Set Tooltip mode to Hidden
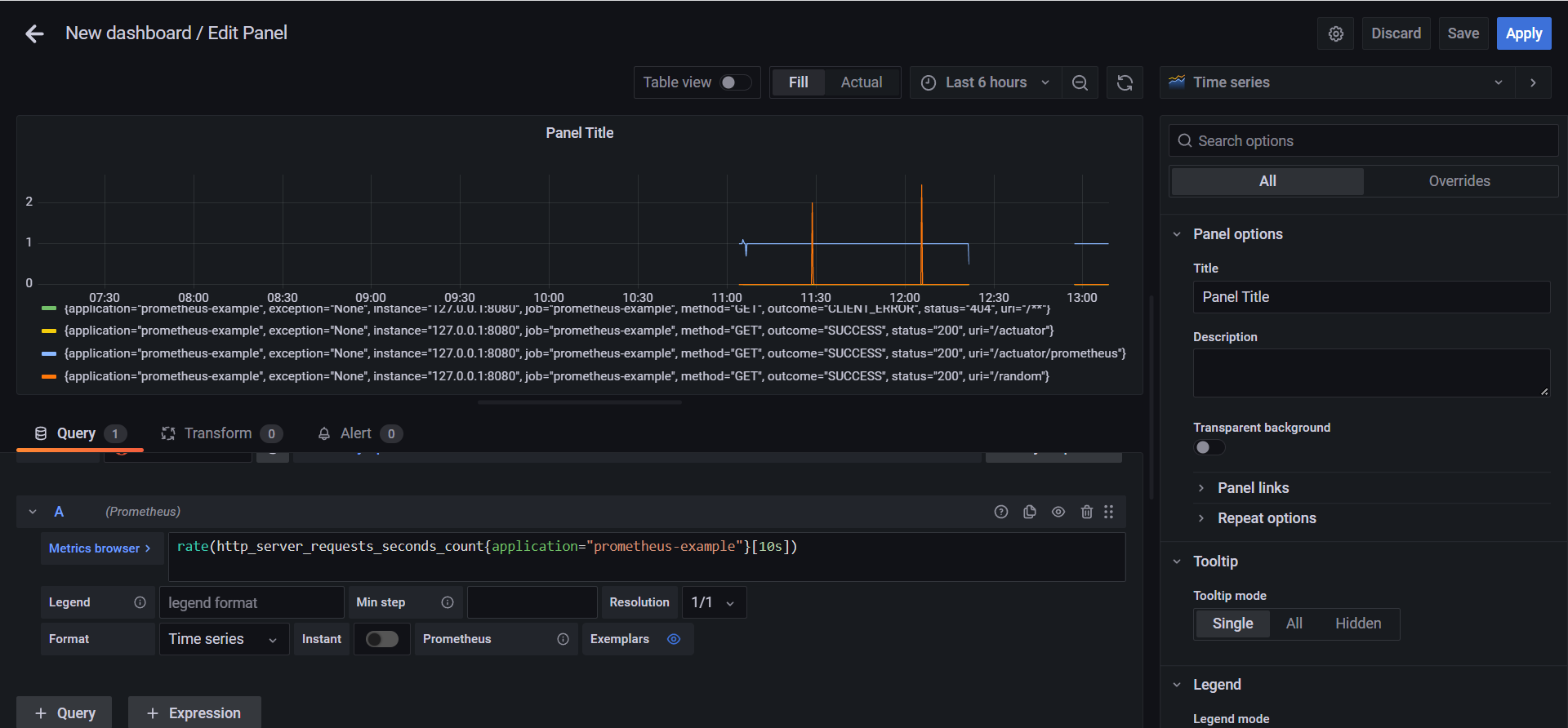The image size is (1568, 728). click(1358, 624)
